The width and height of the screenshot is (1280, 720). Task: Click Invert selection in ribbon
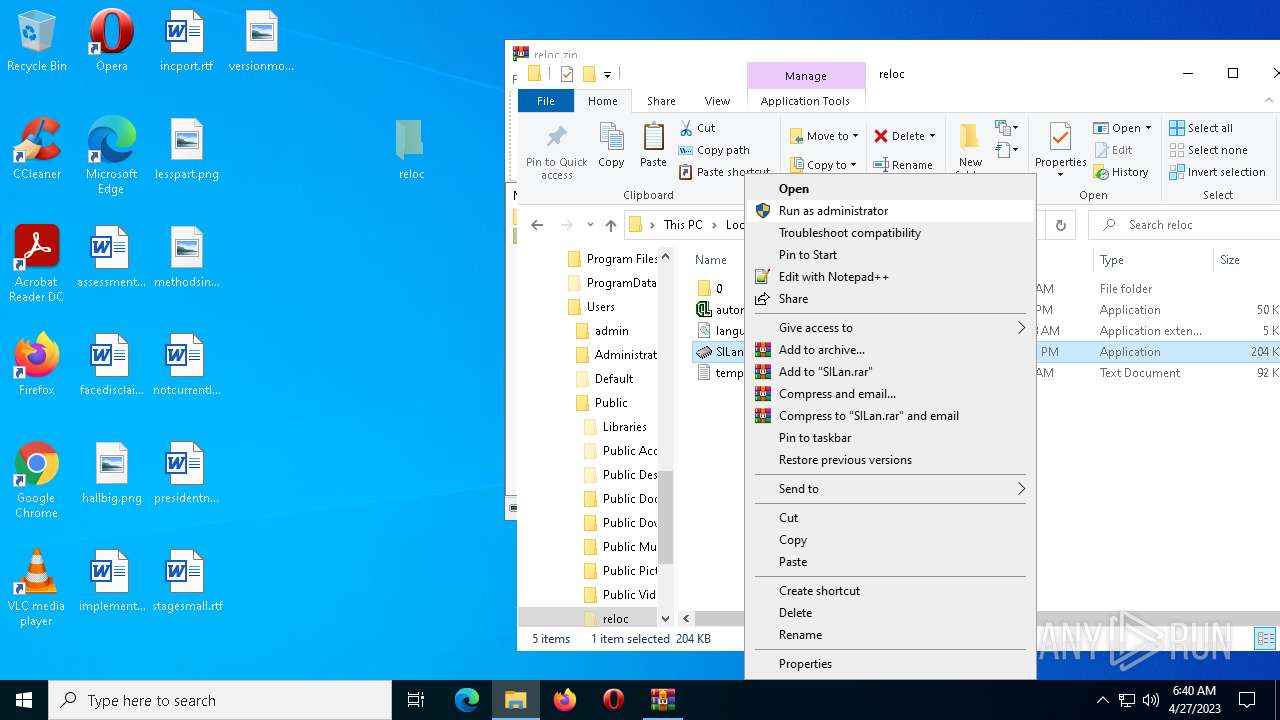click(1217, 172)
